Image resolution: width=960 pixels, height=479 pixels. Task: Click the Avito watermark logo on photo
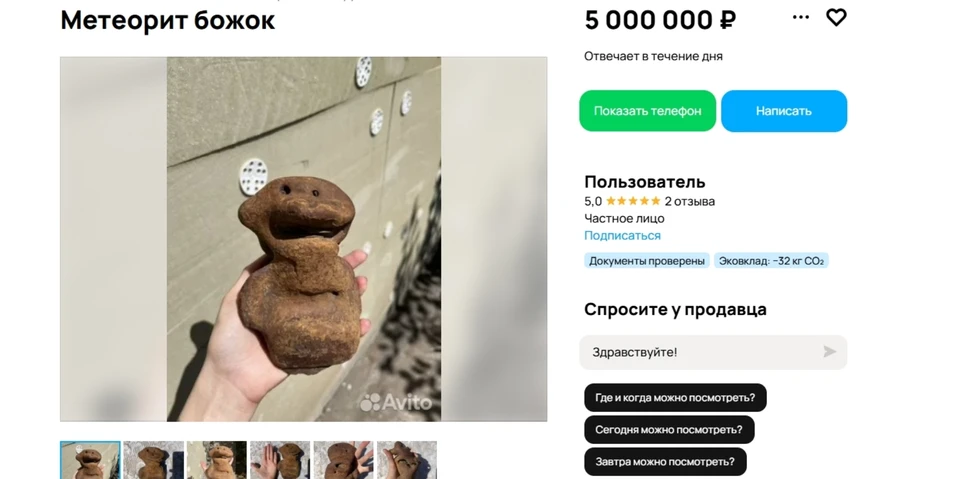point(396,402)
